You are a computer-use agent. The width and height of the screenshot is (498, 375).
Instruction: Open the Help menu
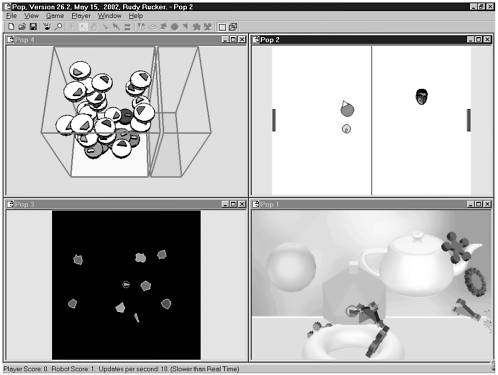tap(136, 16)
